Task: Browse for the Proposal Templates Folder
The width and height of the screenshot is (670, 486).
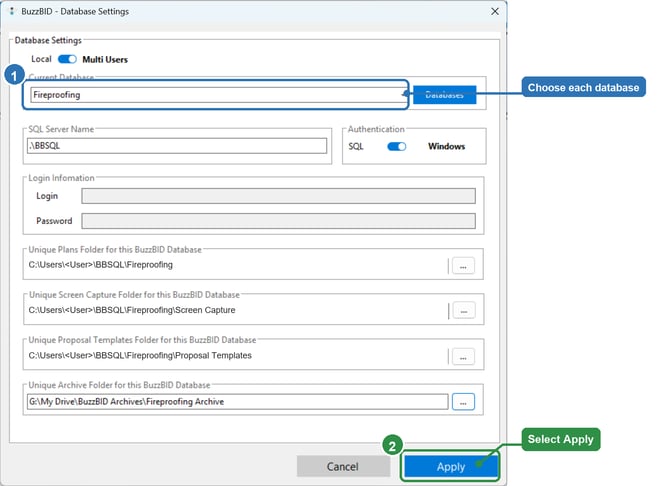Action: (463, 356)
